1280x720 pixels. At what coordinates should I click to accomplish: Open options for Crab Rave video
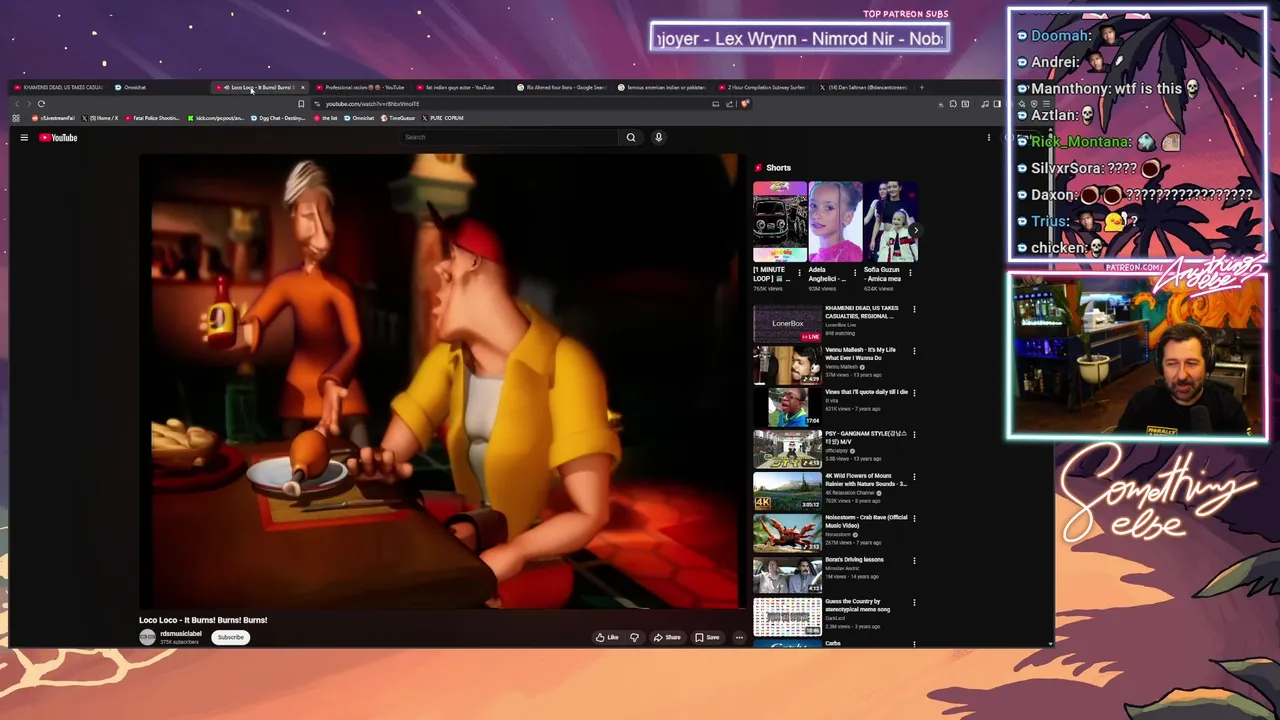point(914,520)
